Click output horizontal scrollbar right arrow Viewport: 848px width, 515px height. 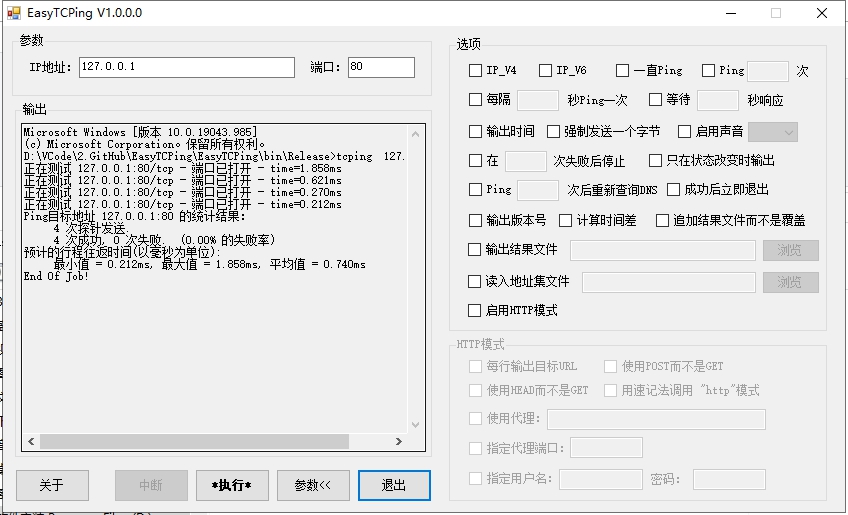pyautogui.click(x=399, y=442)
